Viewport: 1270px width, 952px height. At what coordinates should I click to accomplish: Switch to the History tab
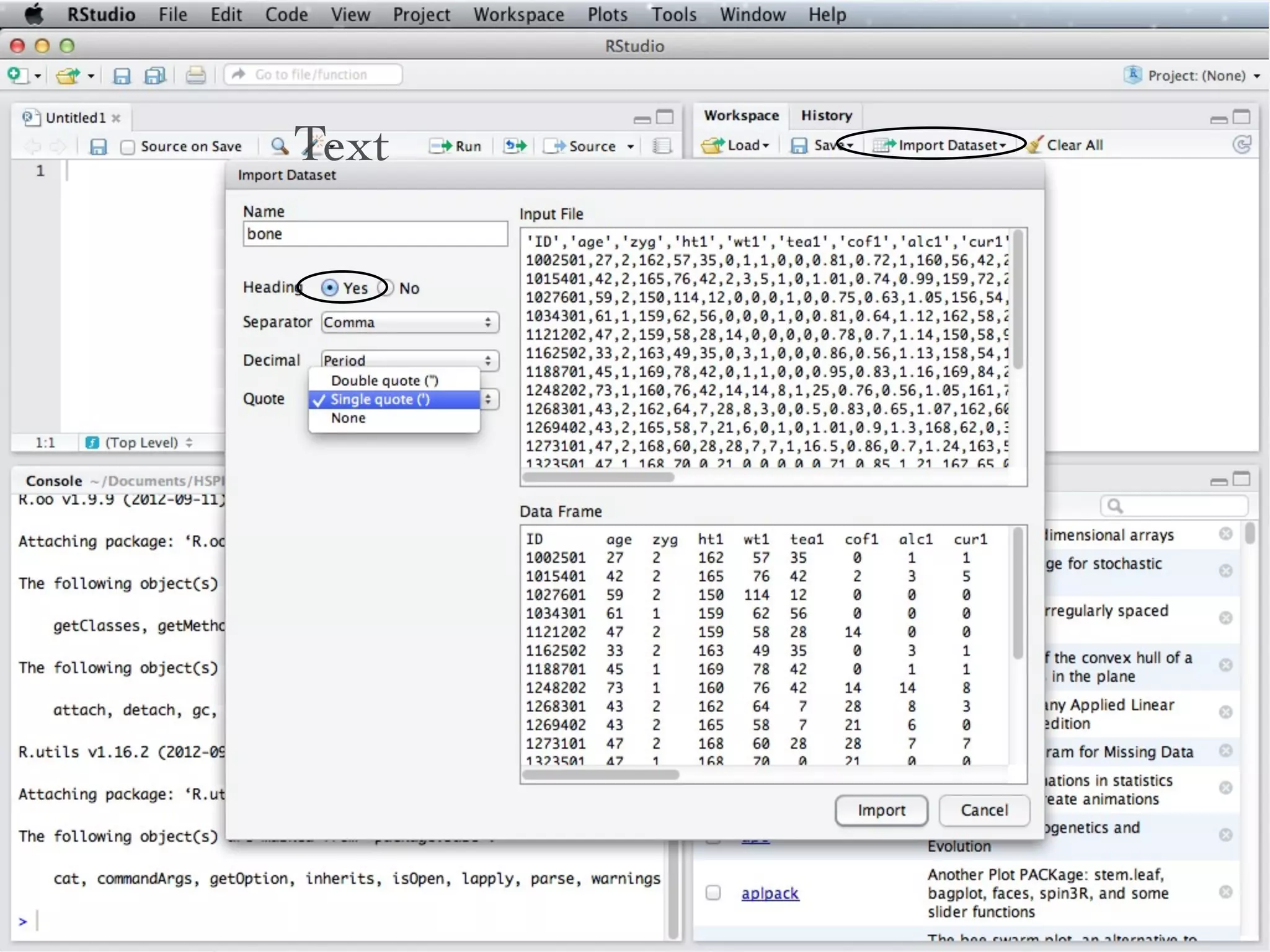point(826,115)
